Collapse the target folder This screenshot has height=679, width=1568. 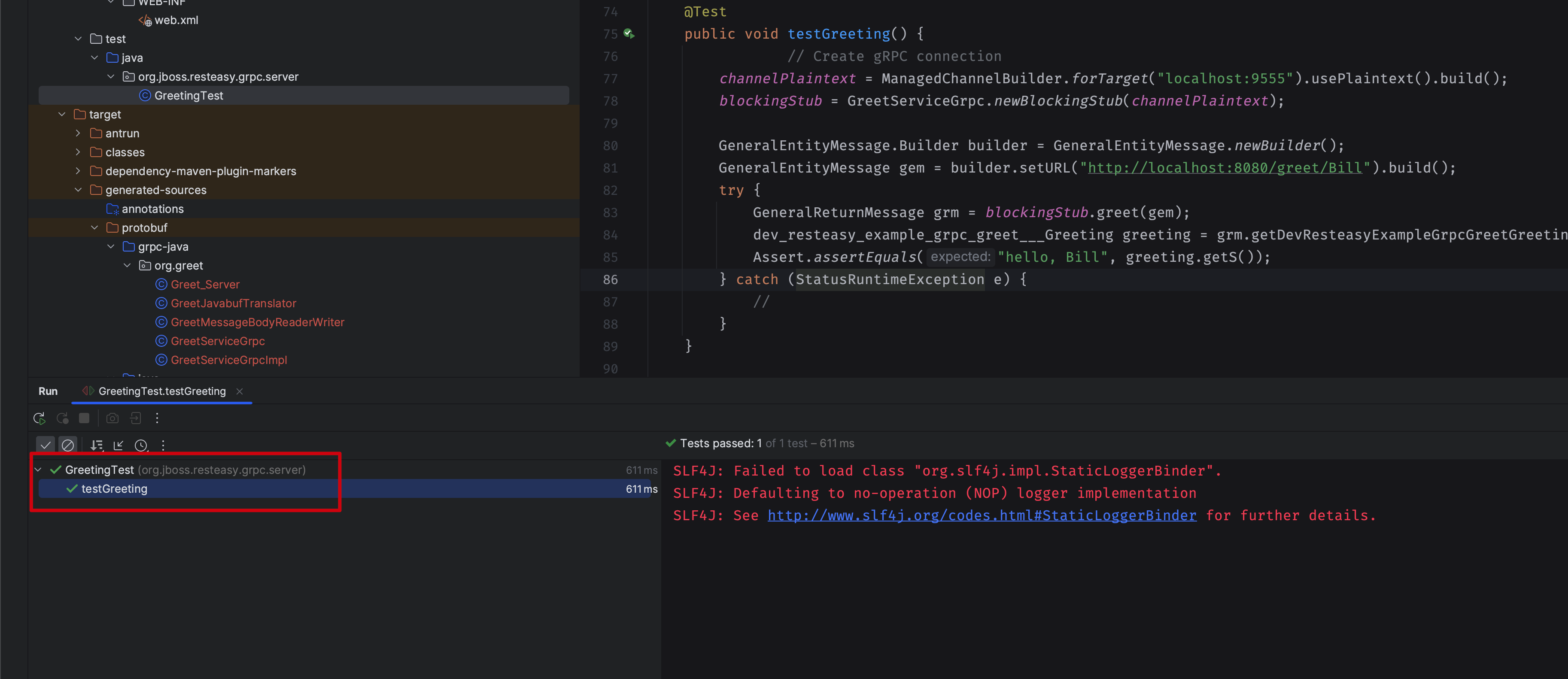61,114
